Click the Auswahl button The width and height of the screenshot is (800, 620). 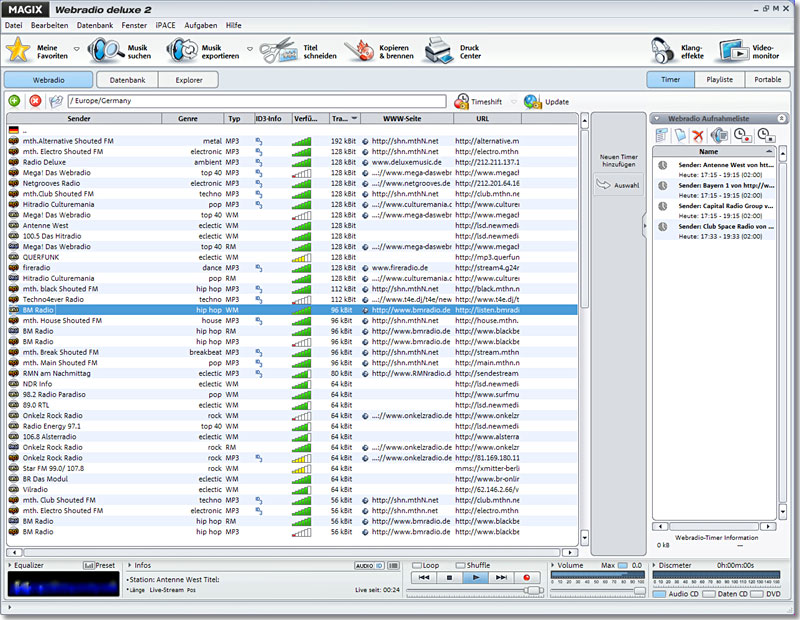pyautogui.click(x=618, y=185)
